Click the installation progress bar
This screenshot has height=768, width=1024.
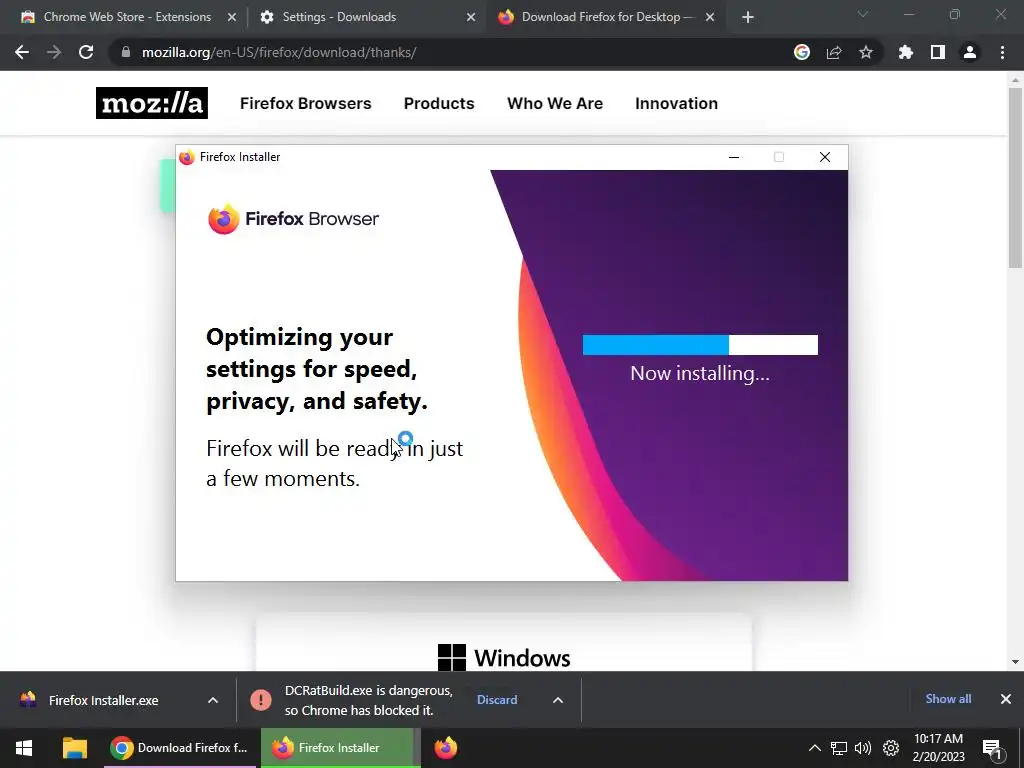700,345
